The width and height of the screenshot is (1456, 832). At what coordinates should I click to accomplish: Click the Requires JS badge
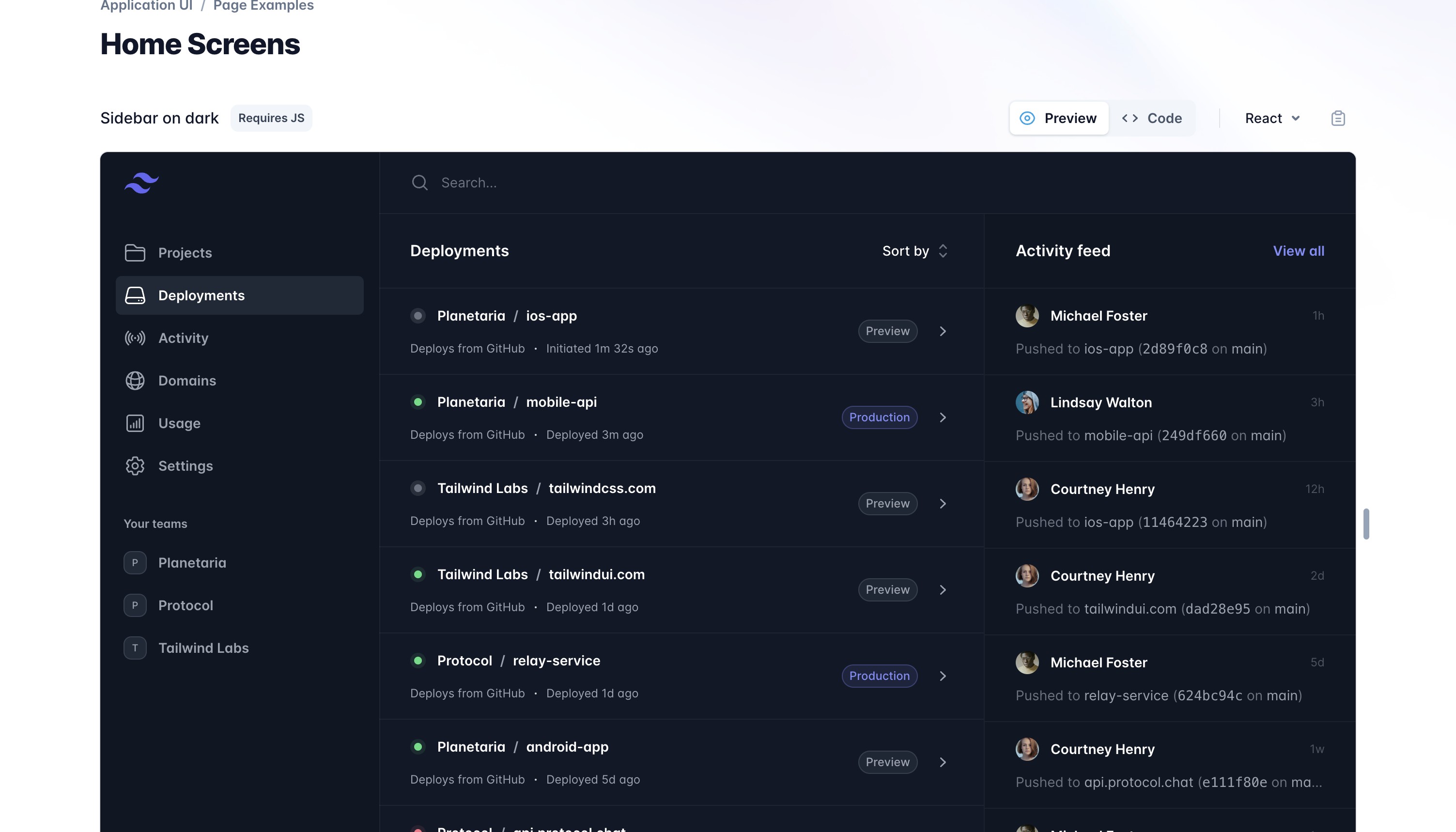(271, 118)
